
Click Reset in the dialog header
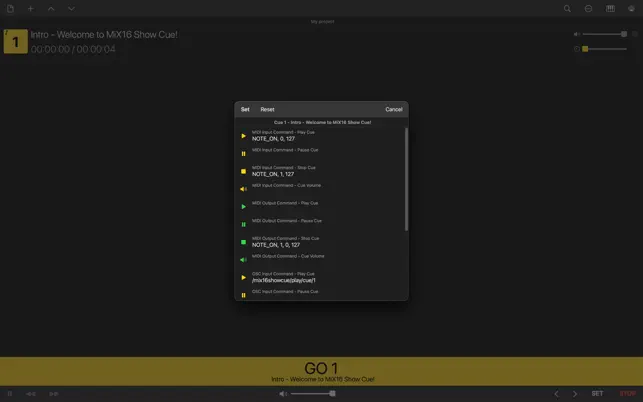pos(267,109)
